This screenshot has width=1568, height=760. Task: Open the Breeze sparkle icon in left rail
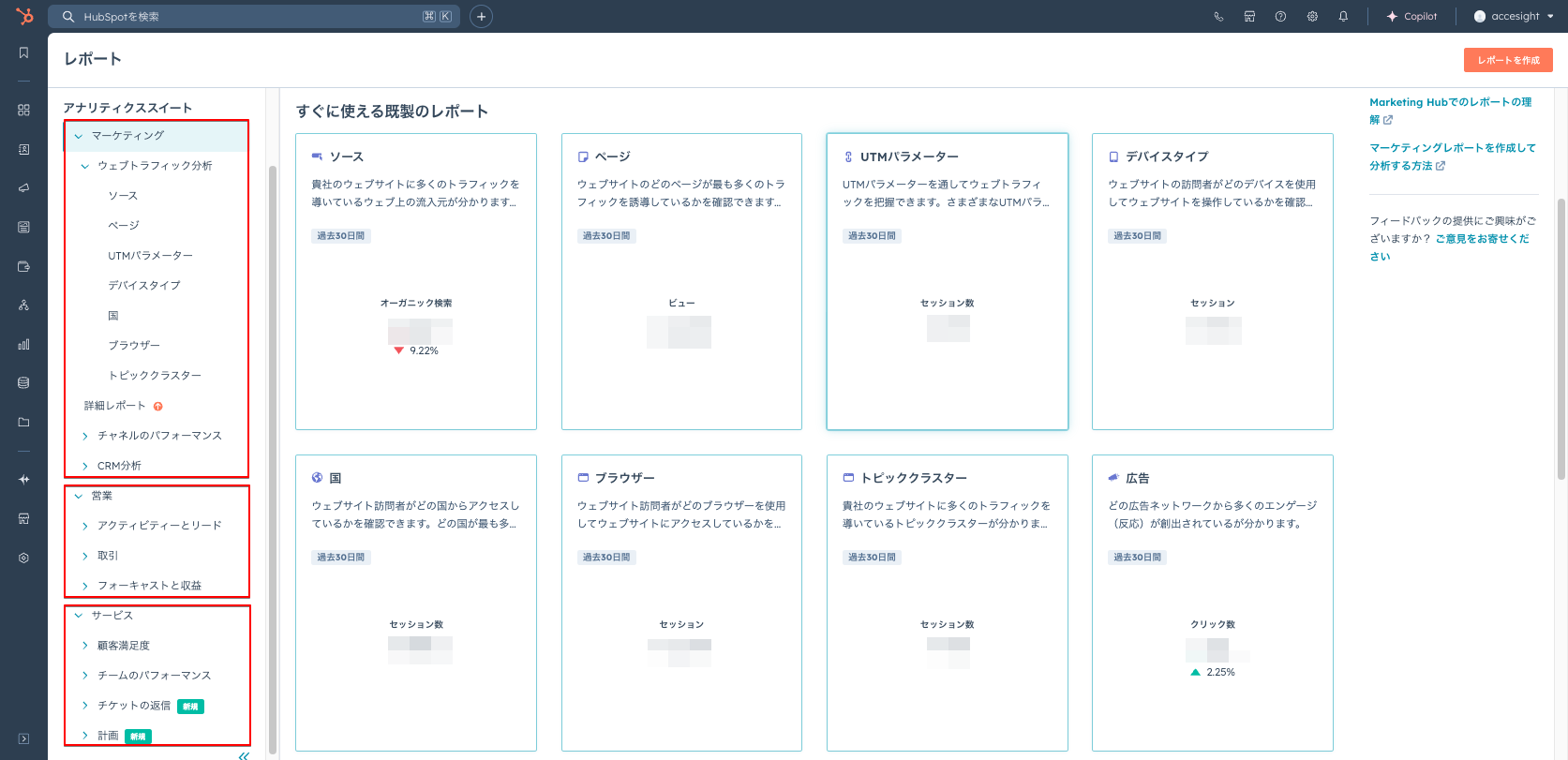pos(23,479)
